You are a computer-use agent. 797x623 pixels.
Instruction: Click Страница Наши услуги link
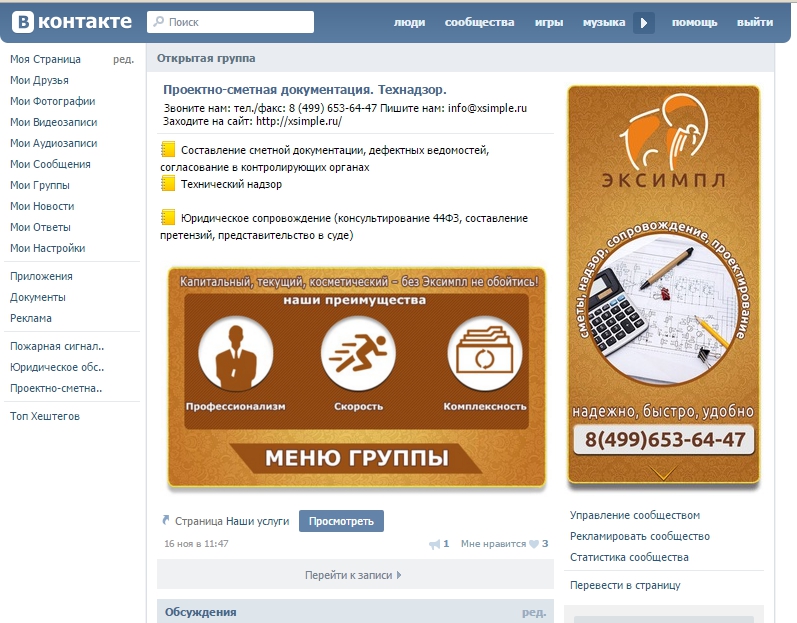coord(232,521)
